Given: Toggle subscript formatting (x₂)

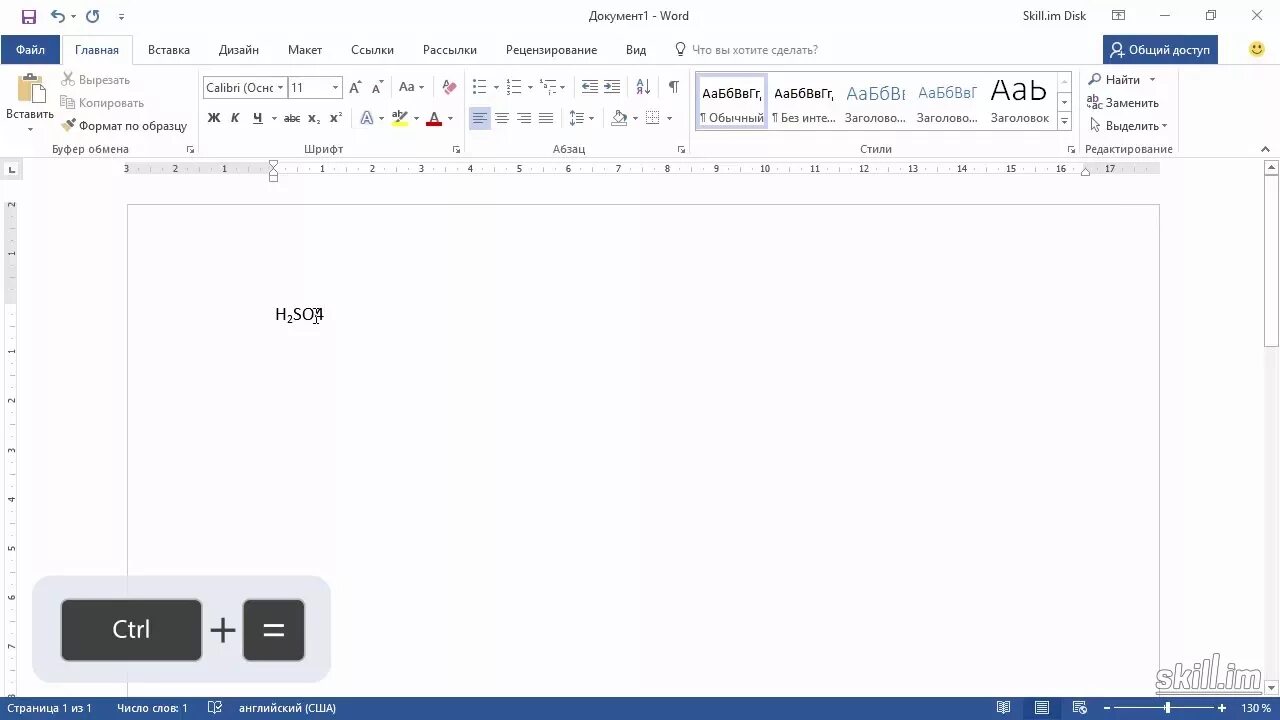Looking at the screenshot, I should tap(314, 118).
